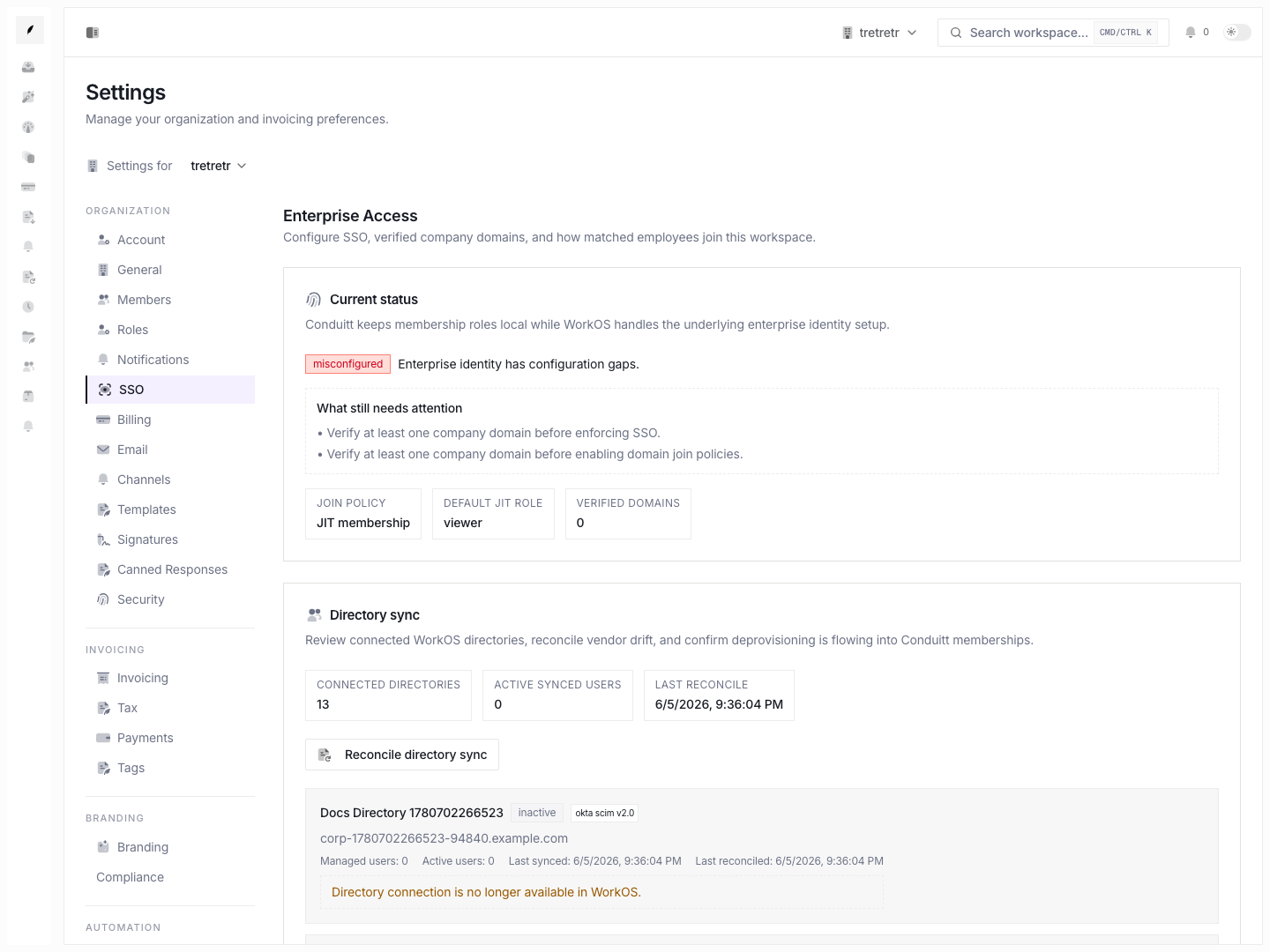Click the LAST RECONCILE timestamp card
Screen dimensions: 1270x952
[719, 695]
